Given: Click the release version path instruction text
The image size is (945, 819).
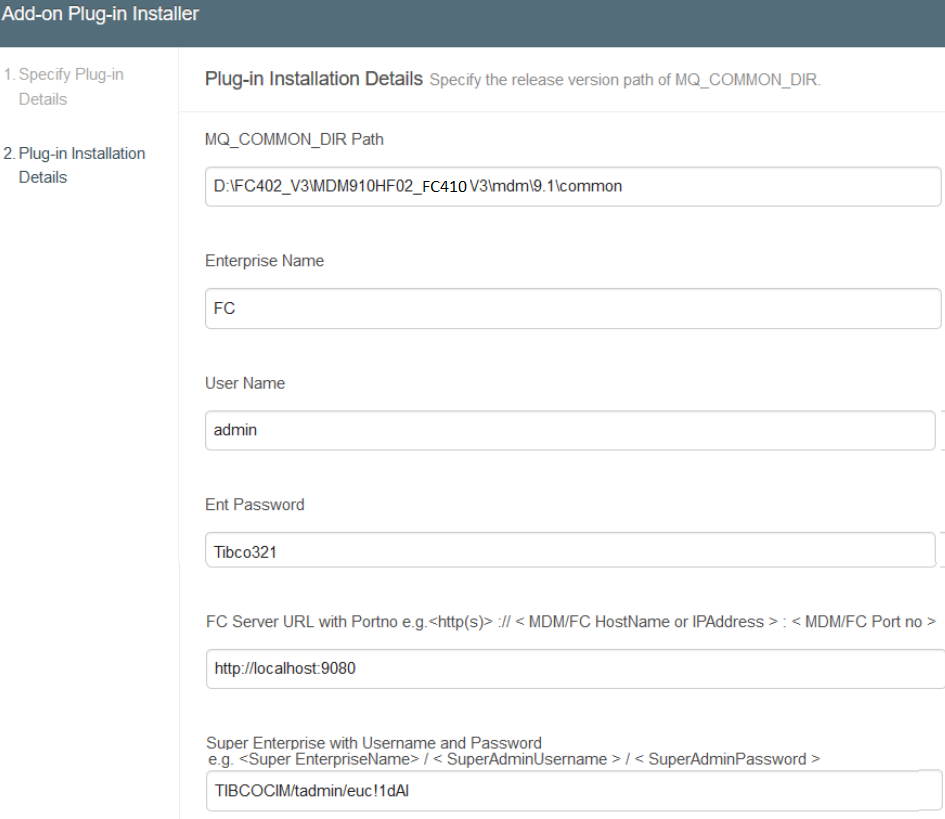Looking at the screenshot, I should click(625, 80).
